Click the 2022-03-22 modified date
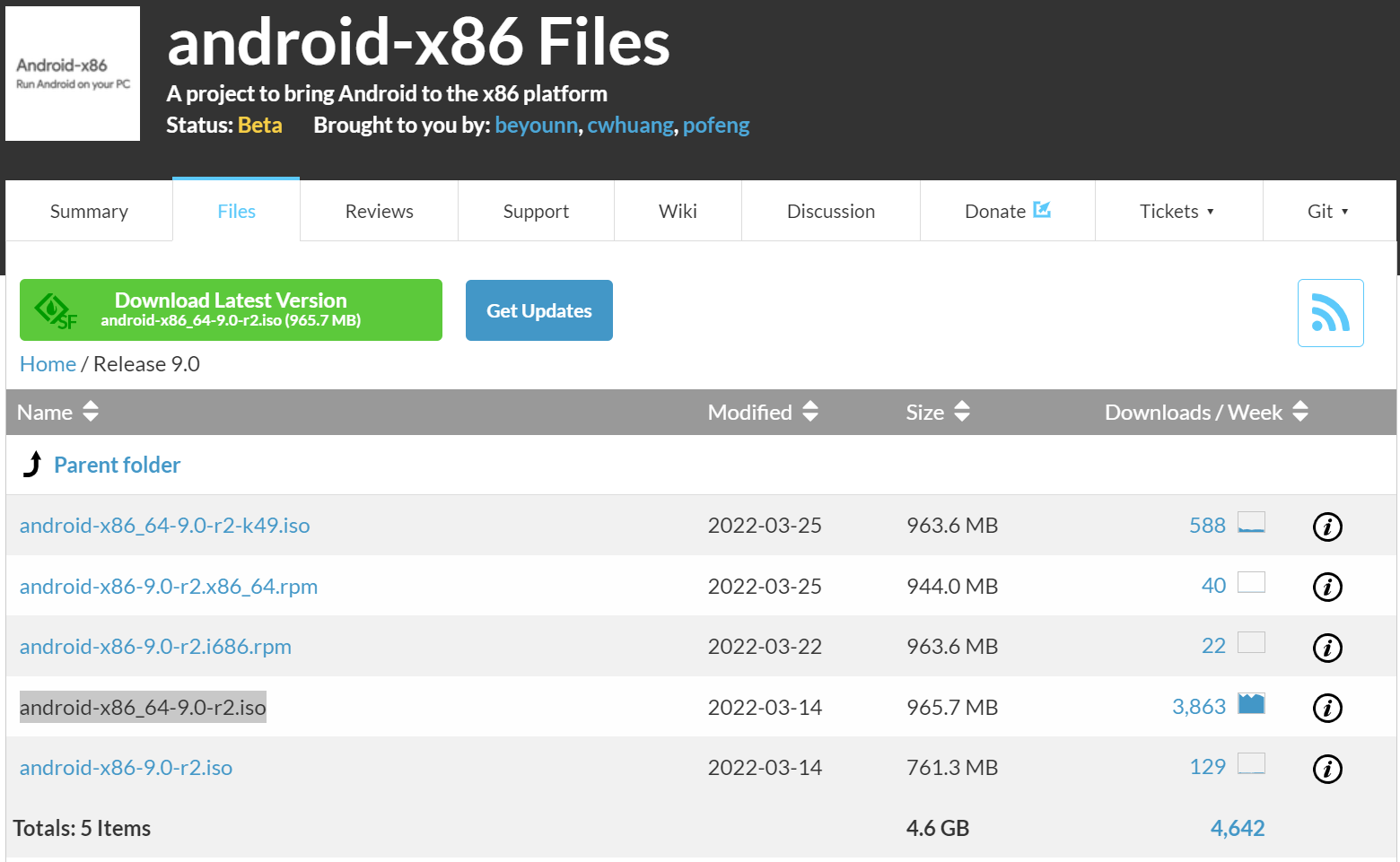Screen dimensions: 1400x862 coord(765,647)
